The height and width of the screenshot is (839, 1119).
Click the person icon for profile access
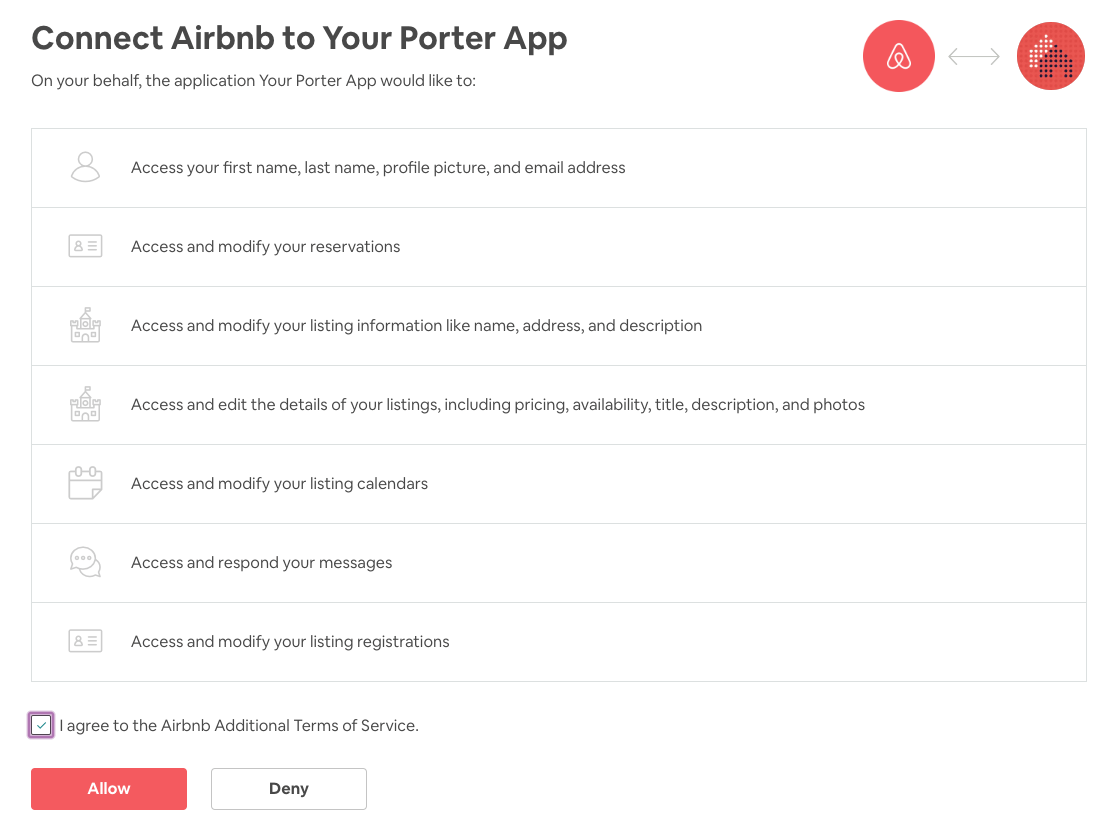point(85,166)
